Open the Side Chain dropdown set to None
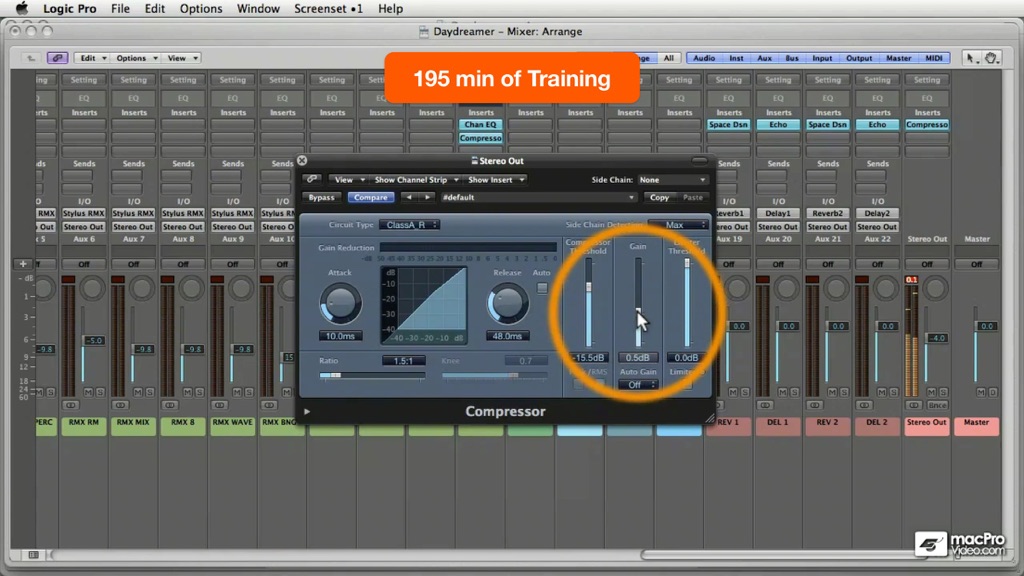The height and width of the screenshot is (576, 1024). (672, 180)
